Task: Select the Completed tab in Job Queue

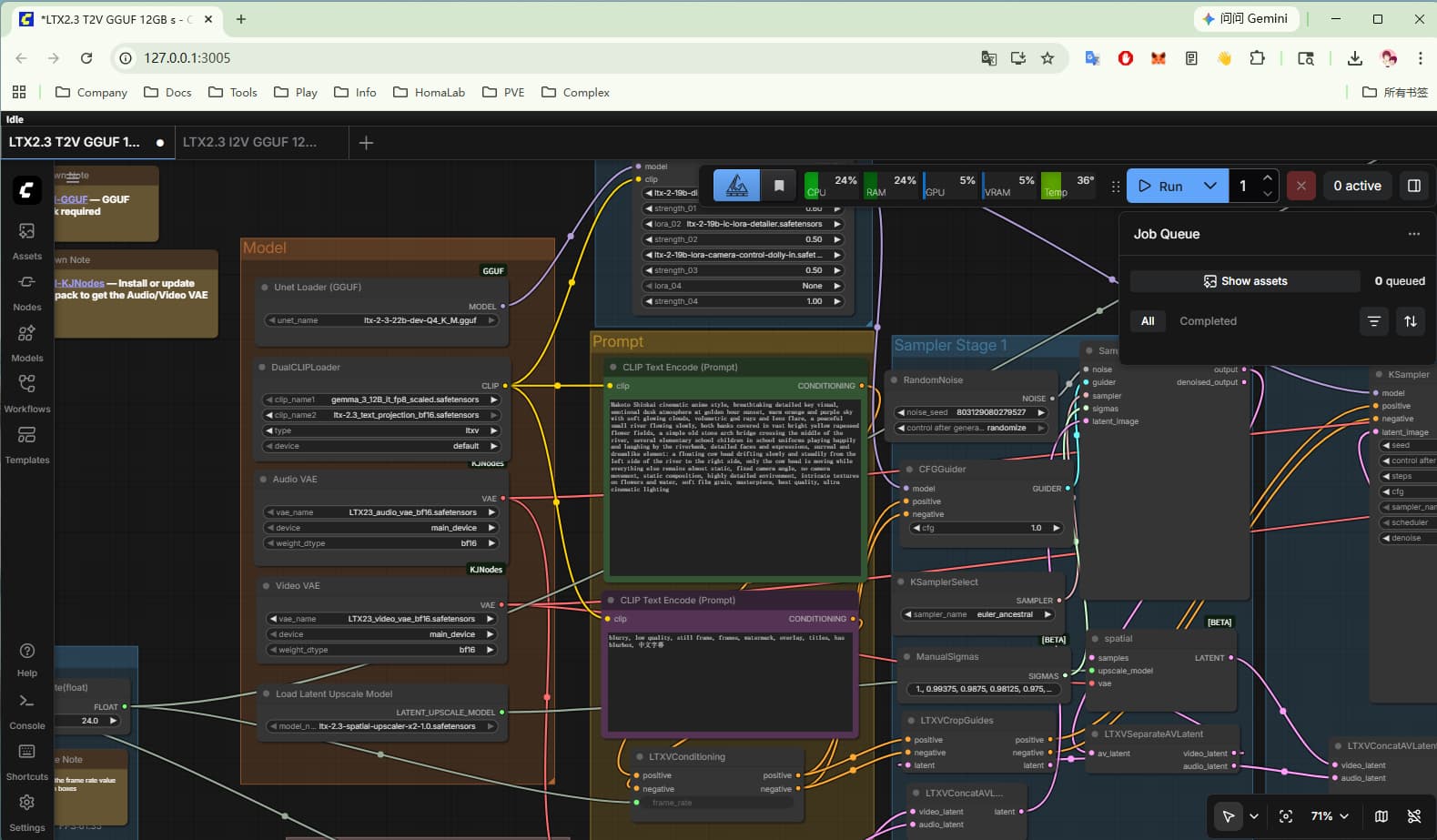Action: 1207,321
